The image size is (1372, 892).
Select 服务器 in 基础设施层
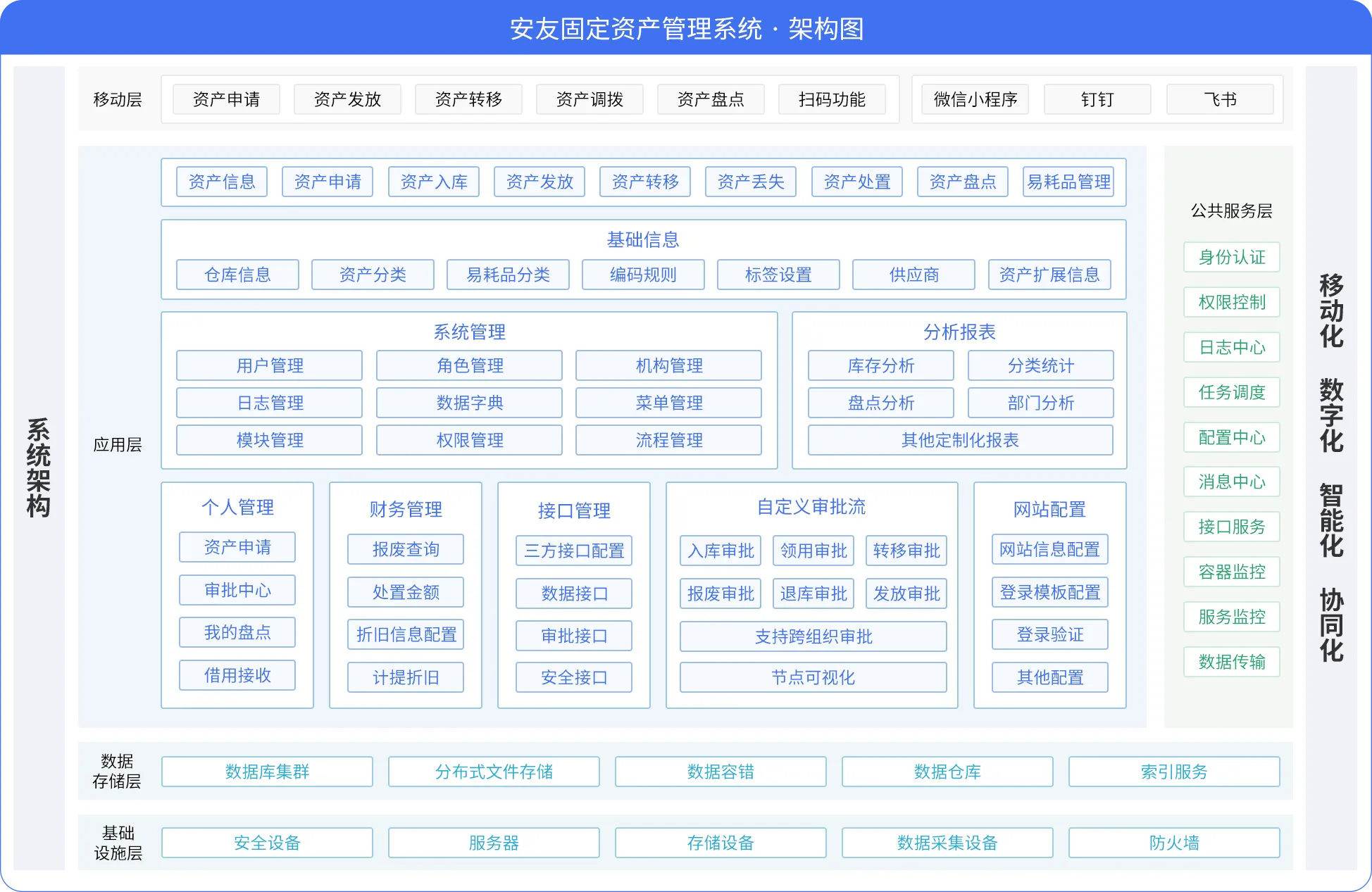point(494,843)
